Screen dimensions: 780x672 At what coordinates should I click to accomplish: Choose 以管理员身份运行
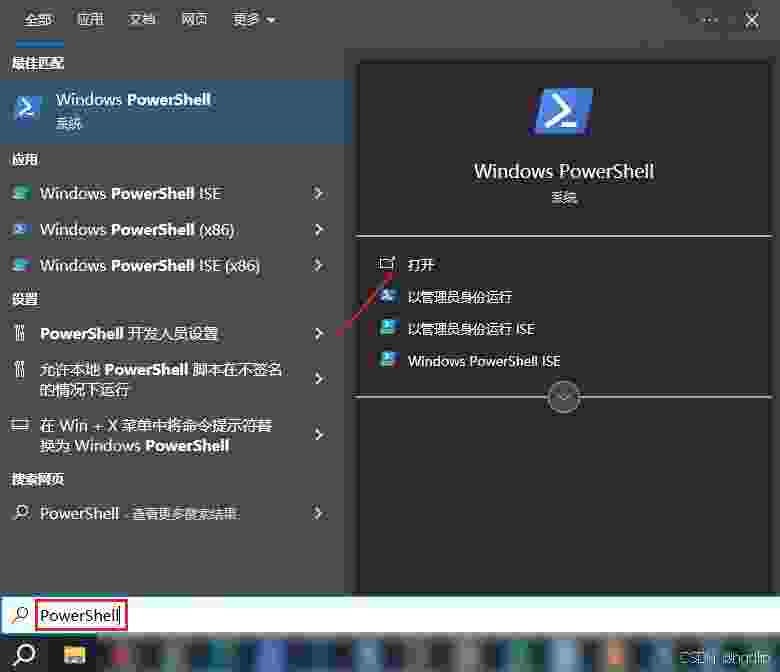[460, 296]
